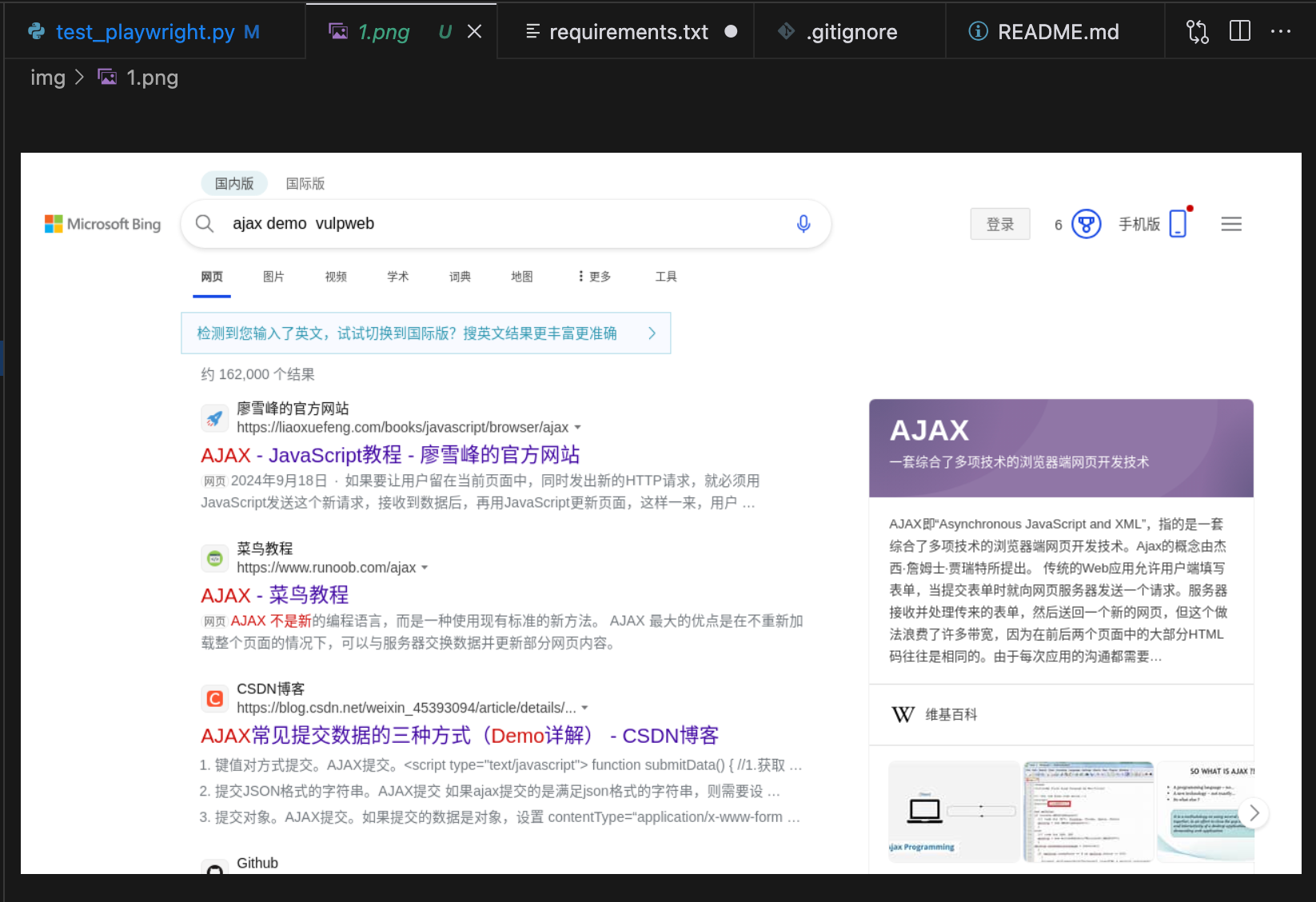Select the 视频 search tab

point(336,277)
